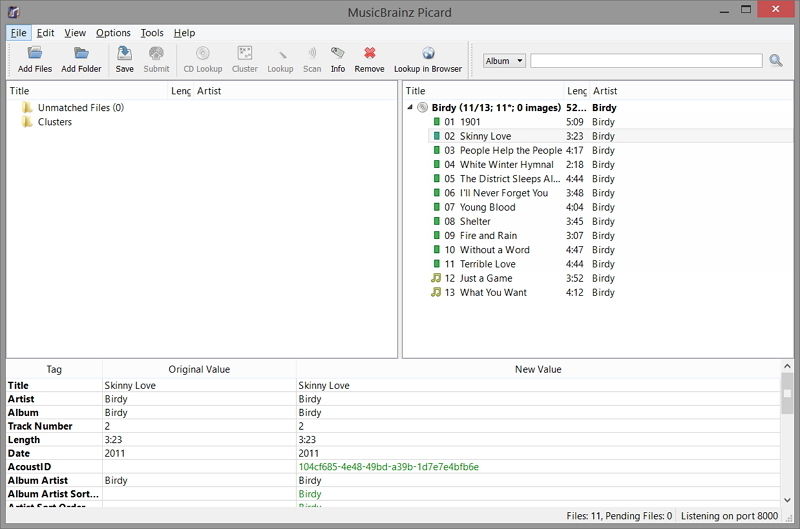Click the Length tag label
The height and width of the screenshot is (529, 800).
[23, 440]
